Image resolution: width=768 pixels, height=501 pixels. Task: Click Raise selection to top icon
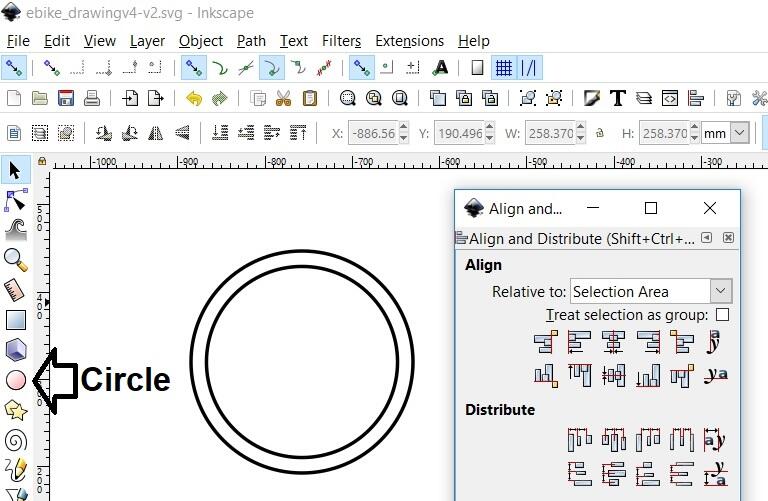click(298, 133)
